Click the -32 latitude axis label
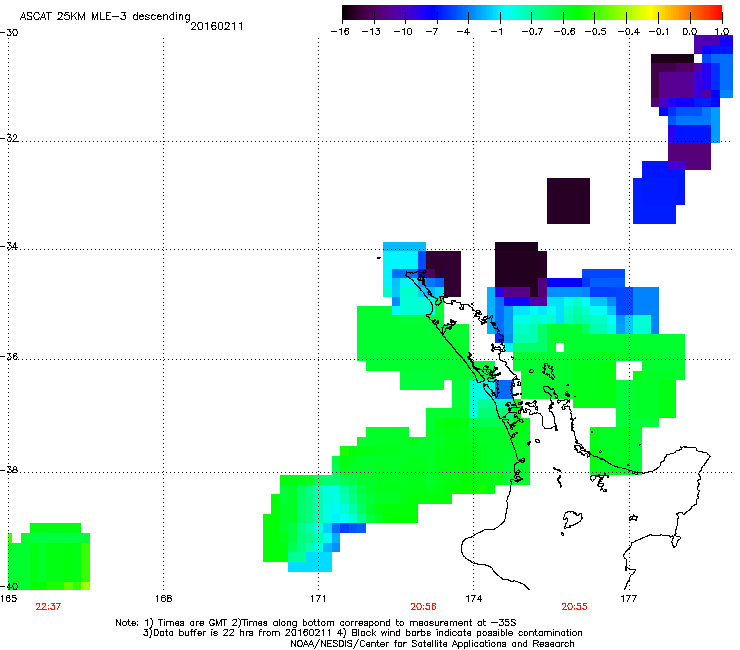740x650 pixels. (x=9, y=138)
